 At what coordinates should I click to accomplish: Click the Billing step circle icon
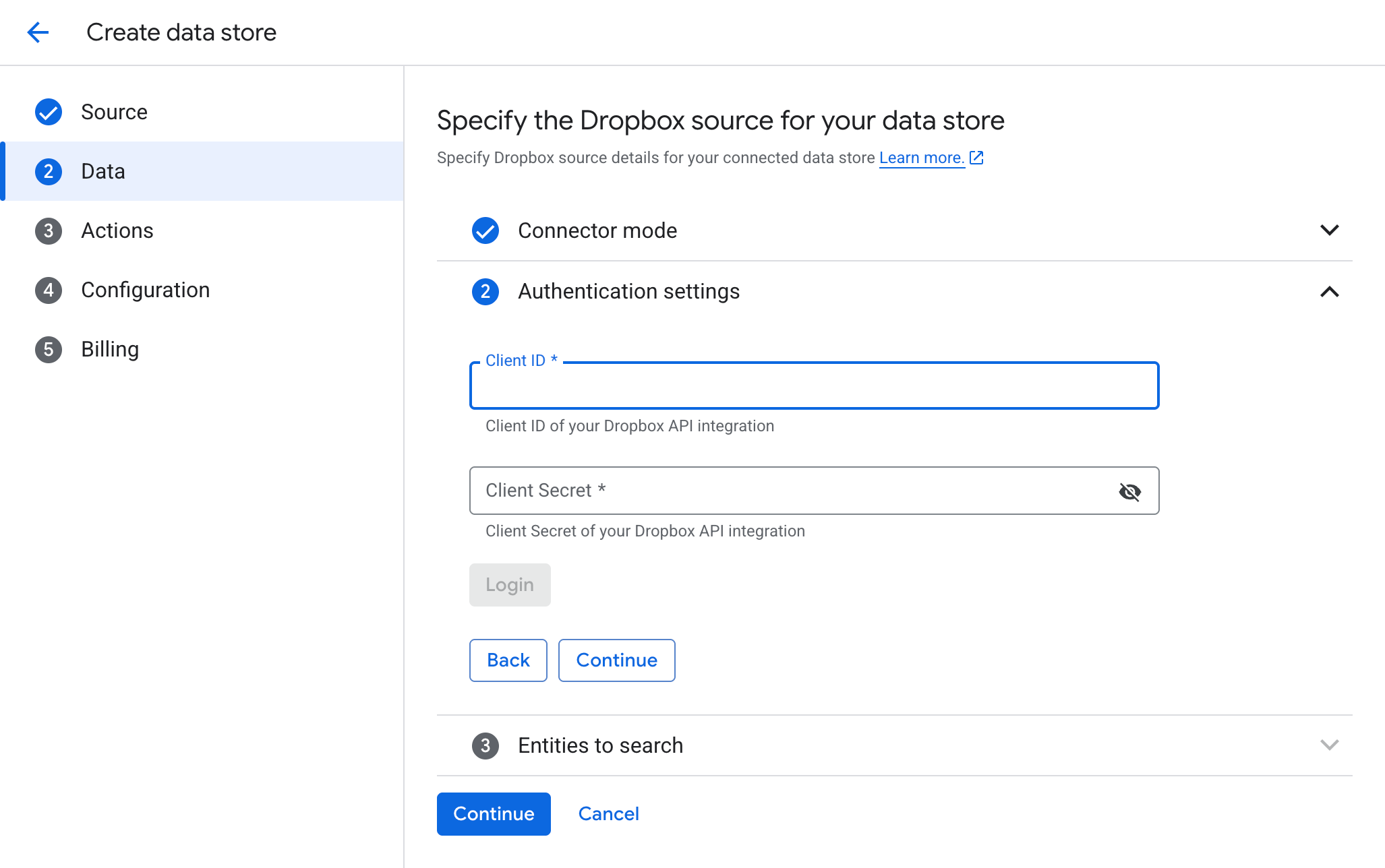pyautogui.click(x=48, y=349)
